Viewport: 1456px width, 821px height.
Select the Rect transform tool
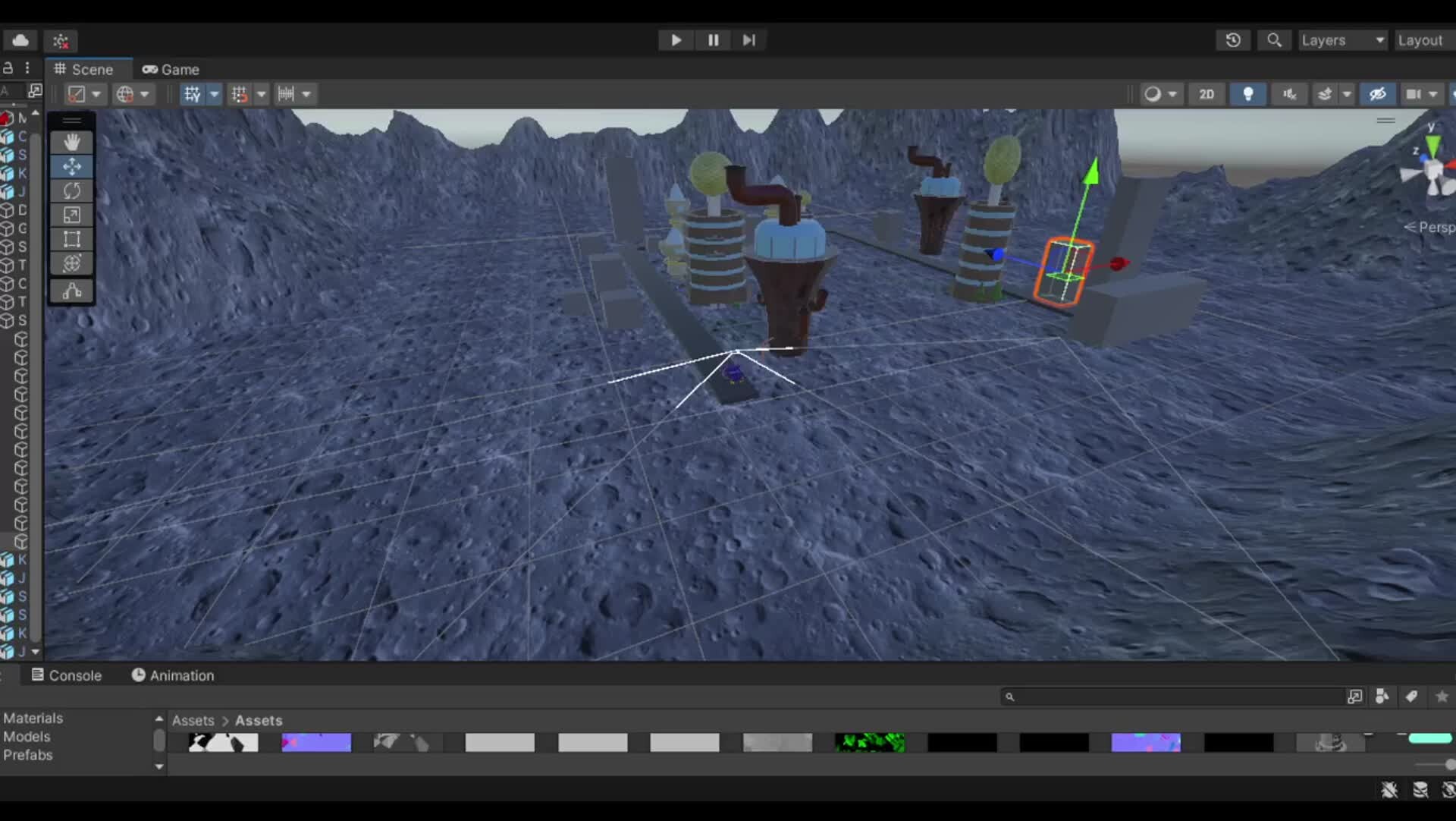(x=72, y=239)
